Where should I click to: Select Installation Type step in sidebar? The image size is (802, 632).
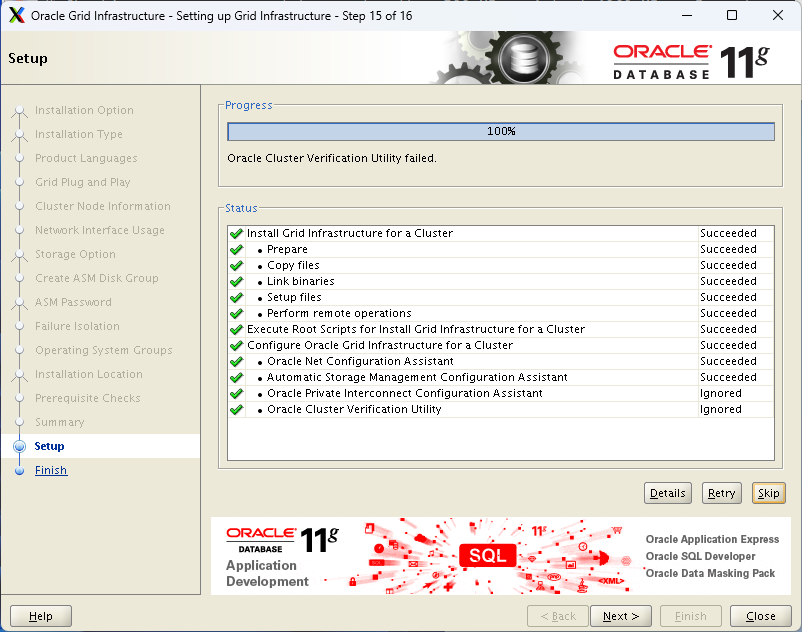(79, 134)
